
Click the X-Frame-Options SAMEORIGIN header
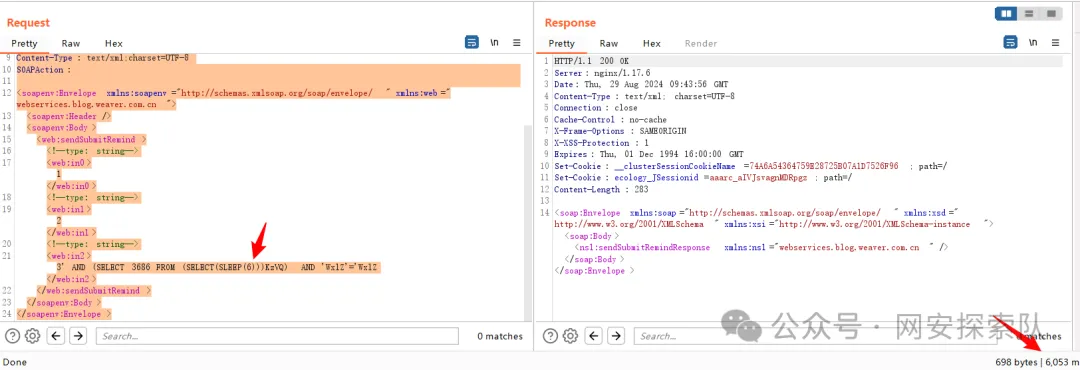coord(620,131)
